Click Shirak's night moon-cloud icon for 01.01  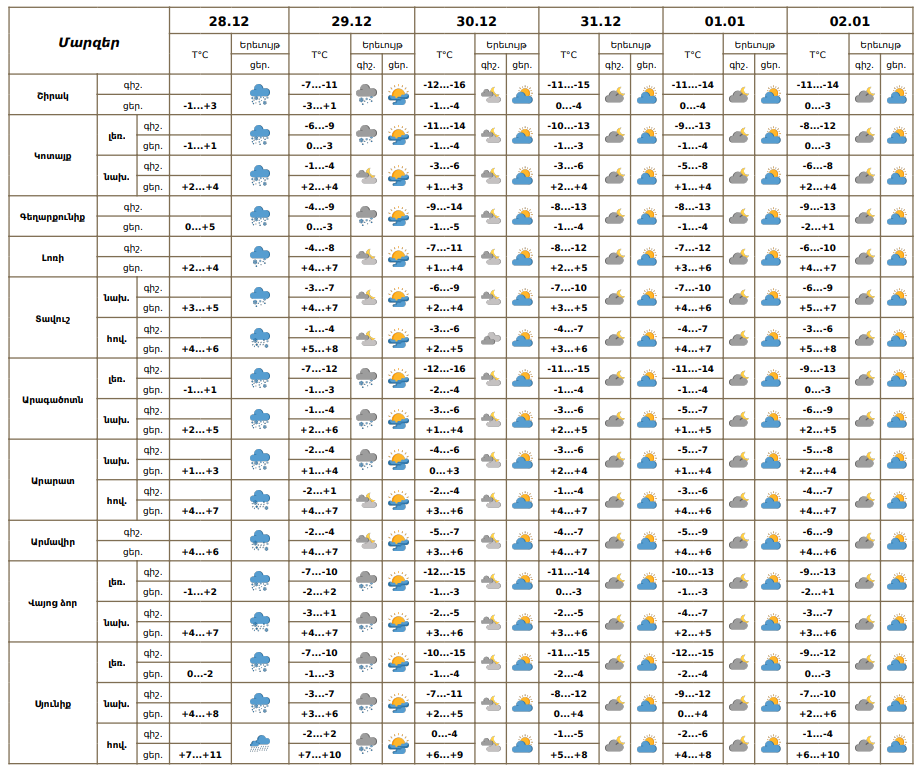click(x=738, y=95)
